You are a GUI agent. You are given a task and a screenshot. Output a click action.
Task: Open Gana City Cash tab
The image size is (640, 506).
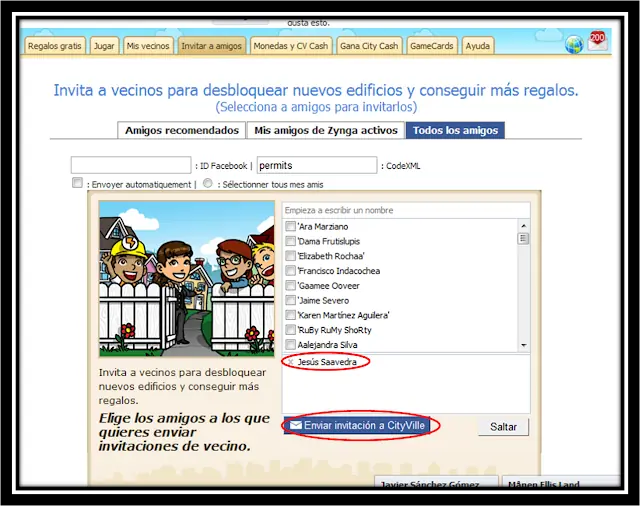click(x=369, y=46)
